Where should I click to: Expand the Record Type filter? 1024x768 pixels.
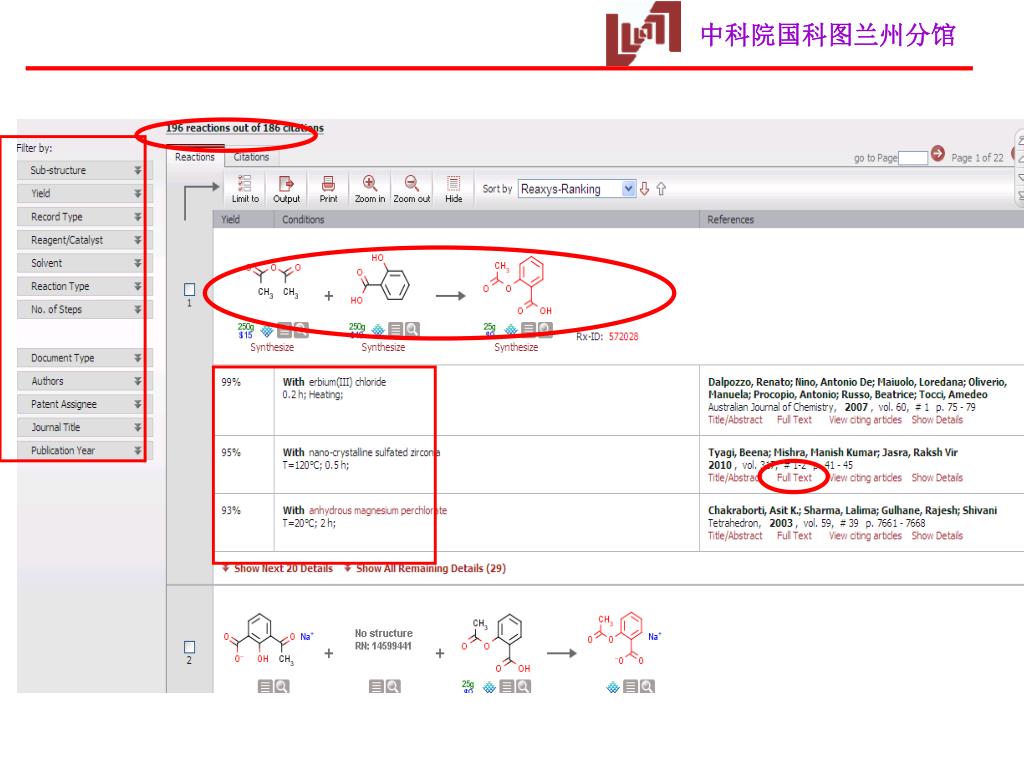(85, 217)
